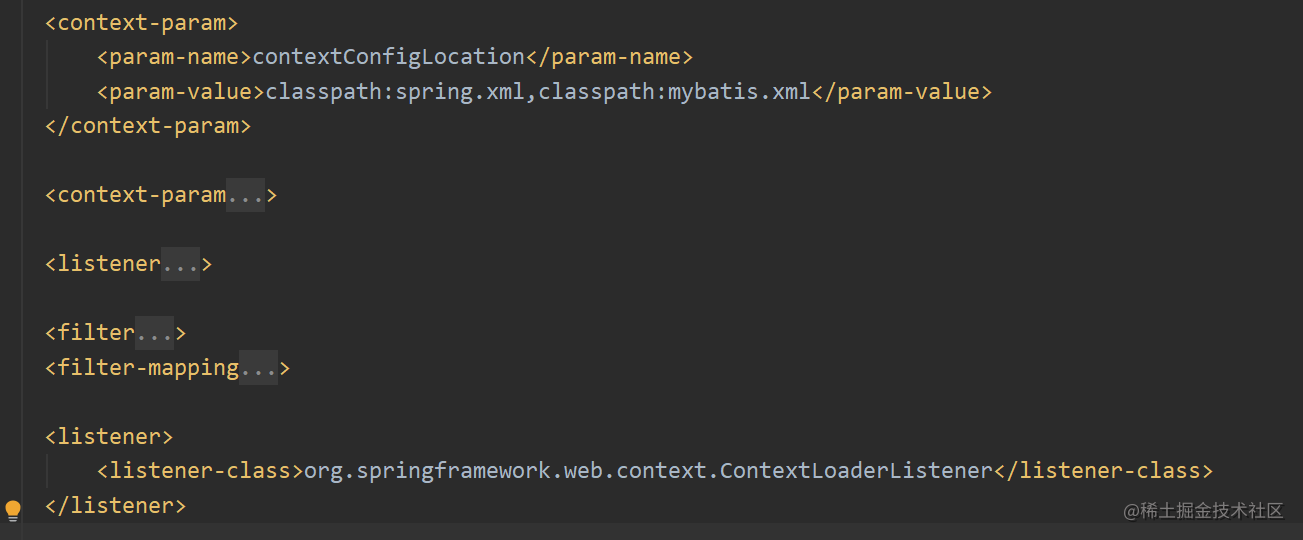The width and height of the screenshot is (1303, 540).
Task: Click the contextConfigLocation parameter name text
Action: pyautogui.click(x=388, y=57)
